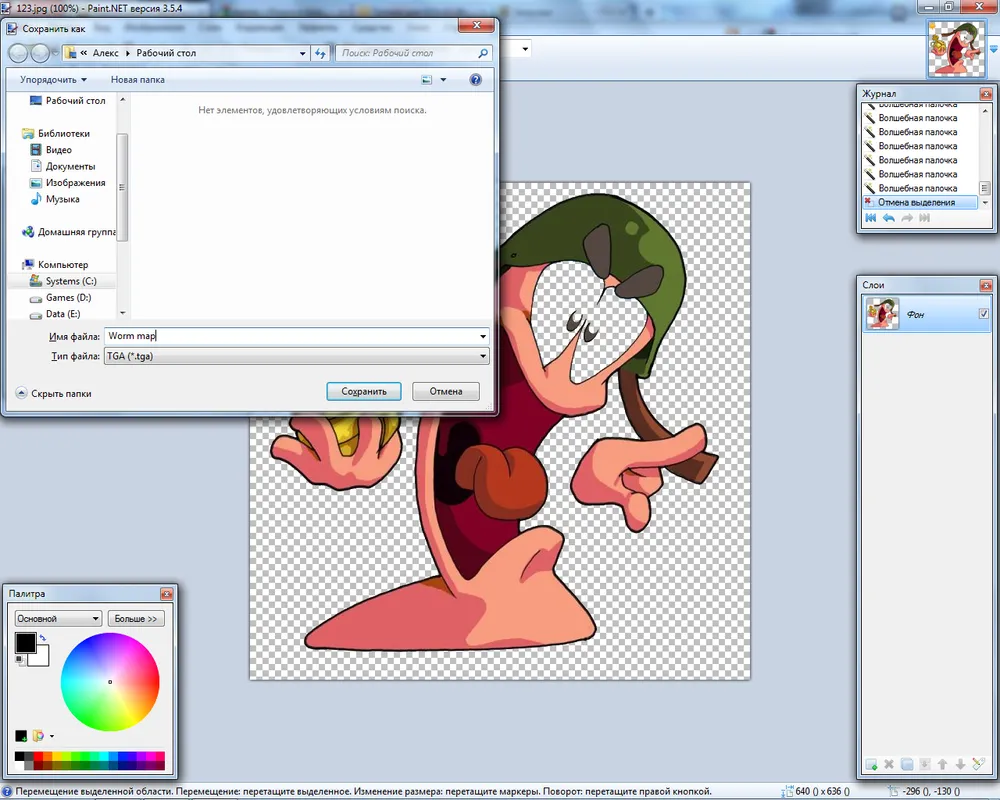Collapse folders with Скрыть папки
The width and height of the screenshot is (1000, 800).
click(x=54, y=393)
